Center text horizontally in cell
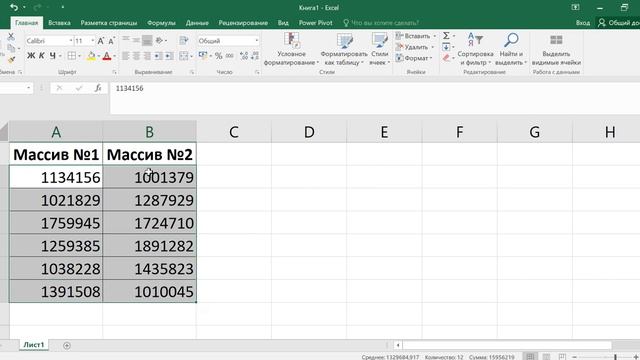Viewport: 640px width, 360px height. tap(136, 56)
